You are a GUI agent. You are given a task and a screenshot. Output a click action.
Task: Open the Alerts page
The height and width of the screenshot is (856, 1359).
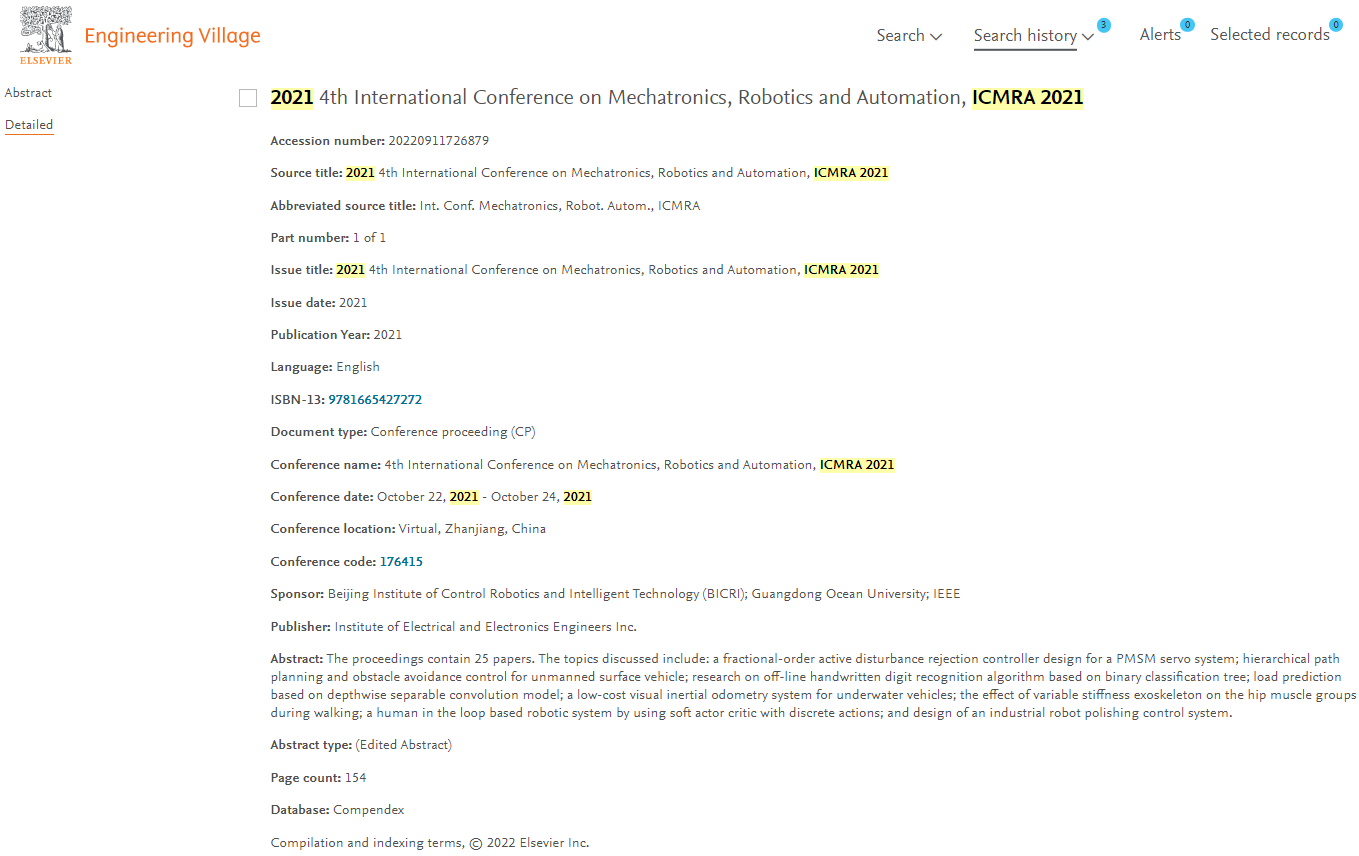(1160, 35)
